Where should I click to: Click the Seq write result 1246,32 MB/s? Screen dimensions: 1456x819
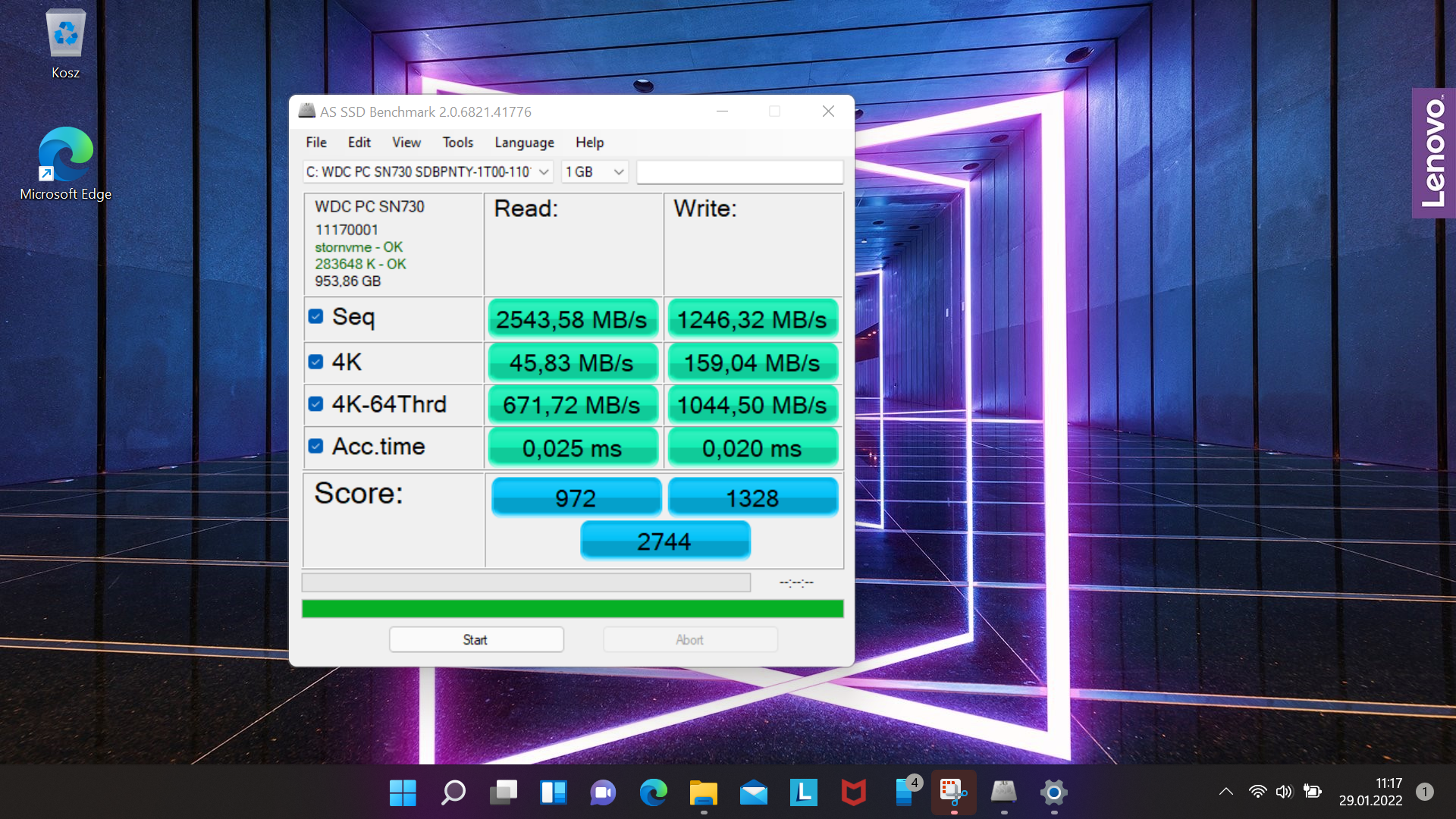coord(752,319)
